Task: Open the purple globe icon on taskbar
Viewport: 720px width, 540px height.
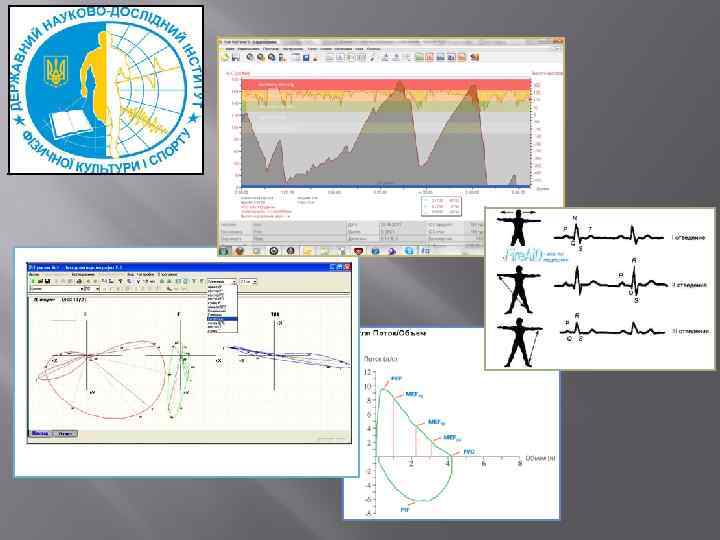Action: [392, 251]
